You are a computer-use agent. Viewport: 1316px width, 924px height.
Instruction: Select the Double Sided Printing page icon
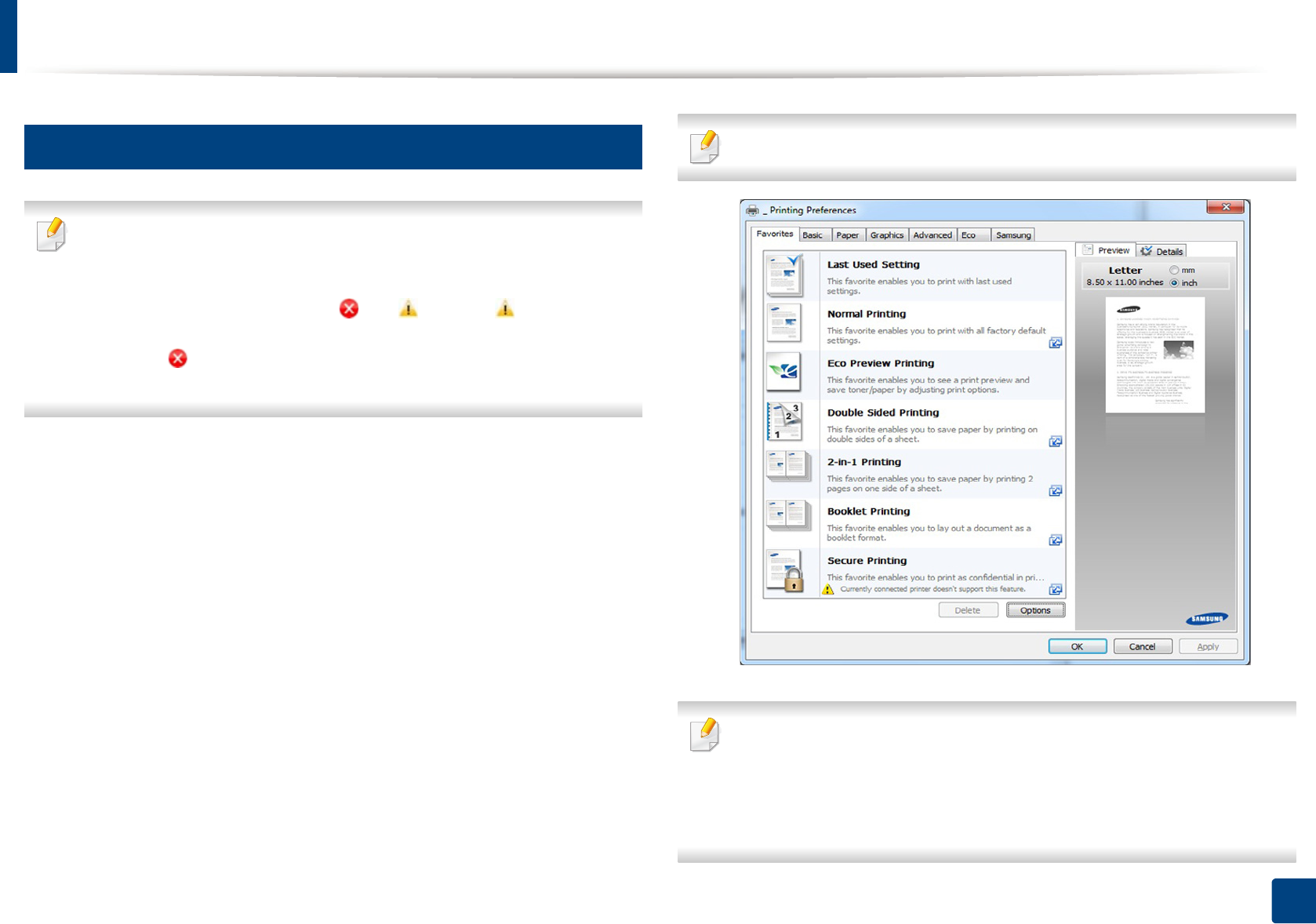[784, 421]
